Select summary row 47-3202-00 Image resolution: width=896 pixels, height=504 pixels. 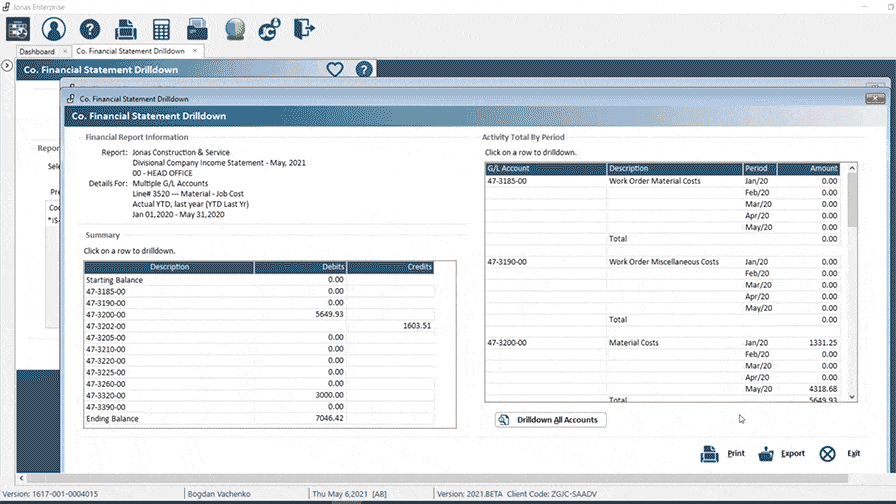(259, 326)
